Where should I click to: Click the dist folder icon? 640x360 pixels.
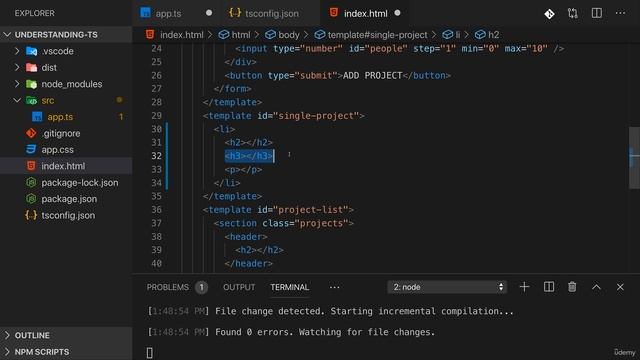(x=31, y=68)
